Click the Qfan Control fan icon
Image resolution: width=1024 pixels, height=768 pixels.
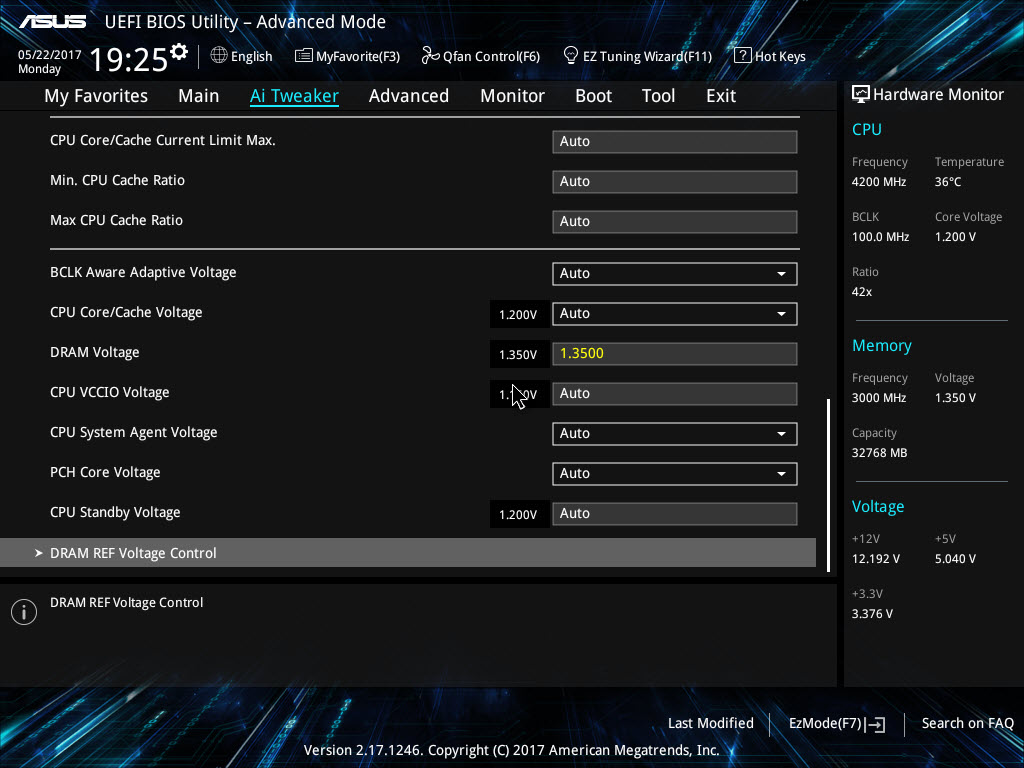point(430,56)
